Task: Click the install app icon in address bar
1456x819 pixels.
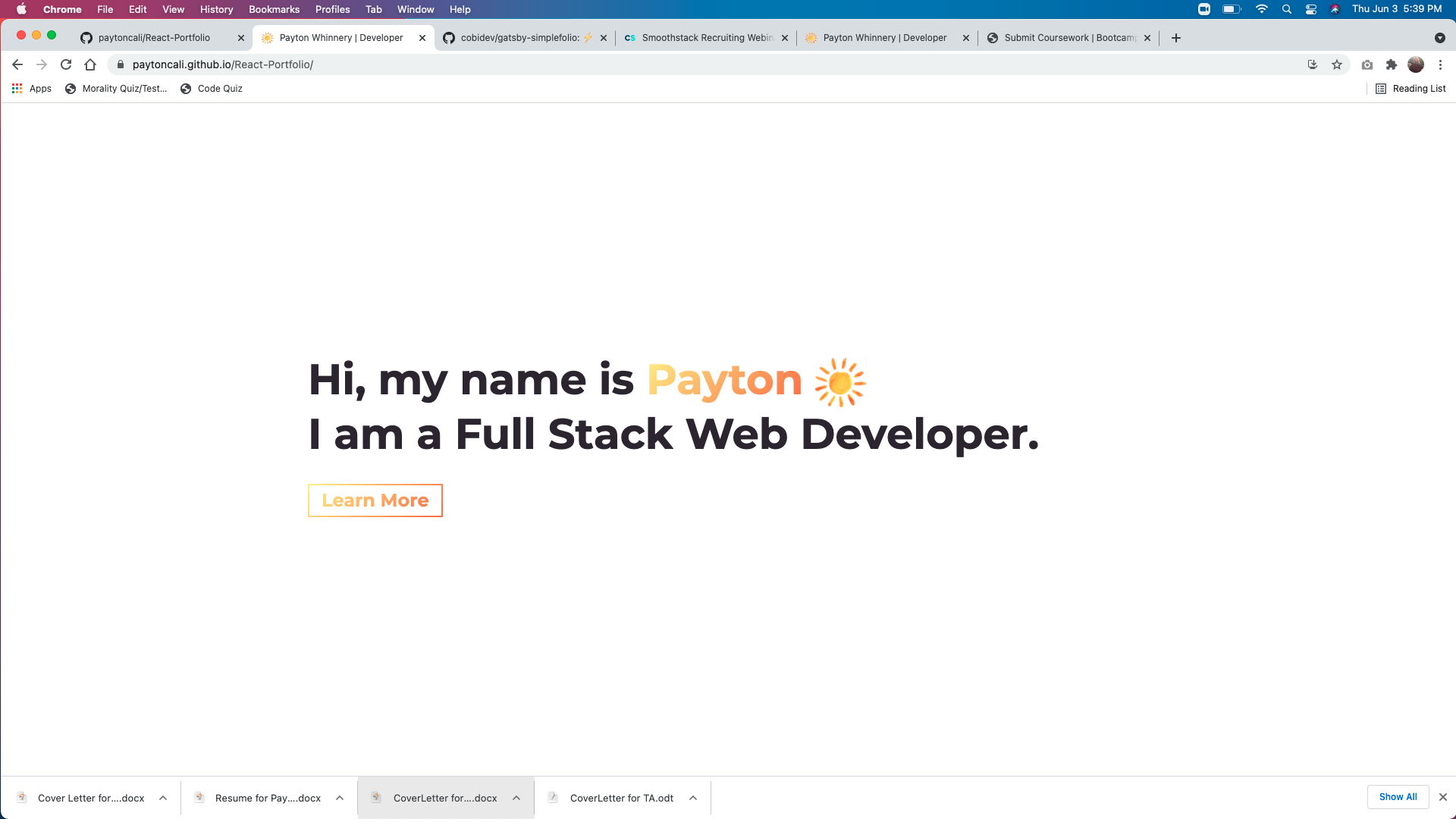Action: coord(1313,64)
